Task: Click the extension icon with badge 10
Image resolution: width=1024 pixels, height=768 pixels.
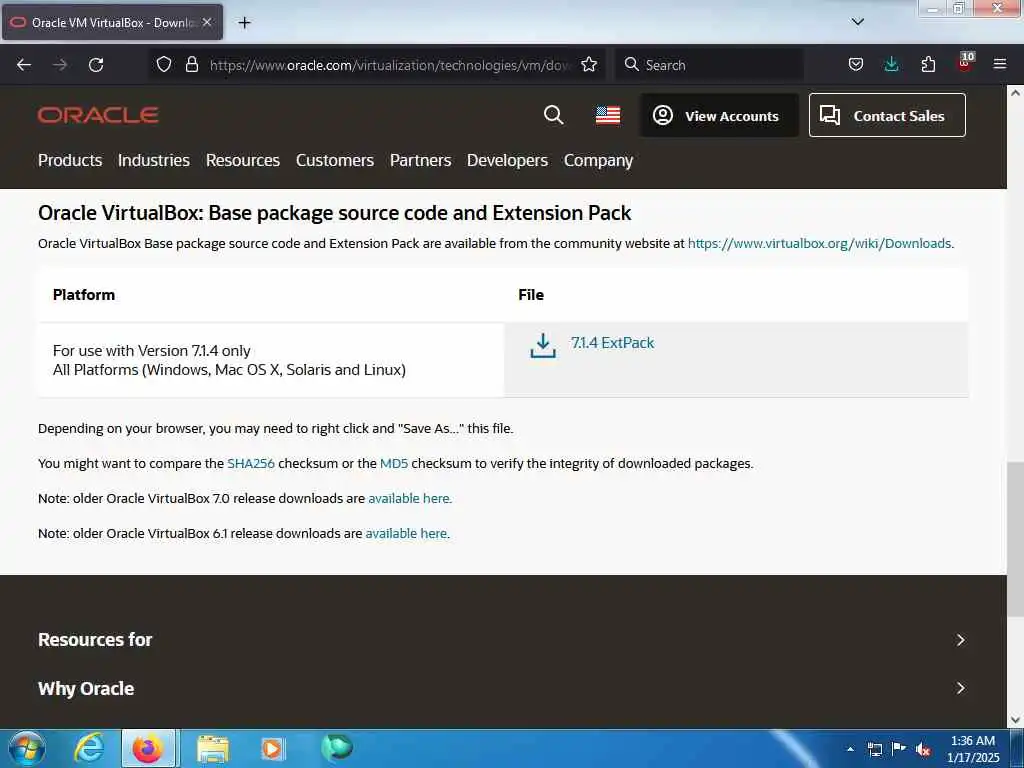Action: click(965, 63)
